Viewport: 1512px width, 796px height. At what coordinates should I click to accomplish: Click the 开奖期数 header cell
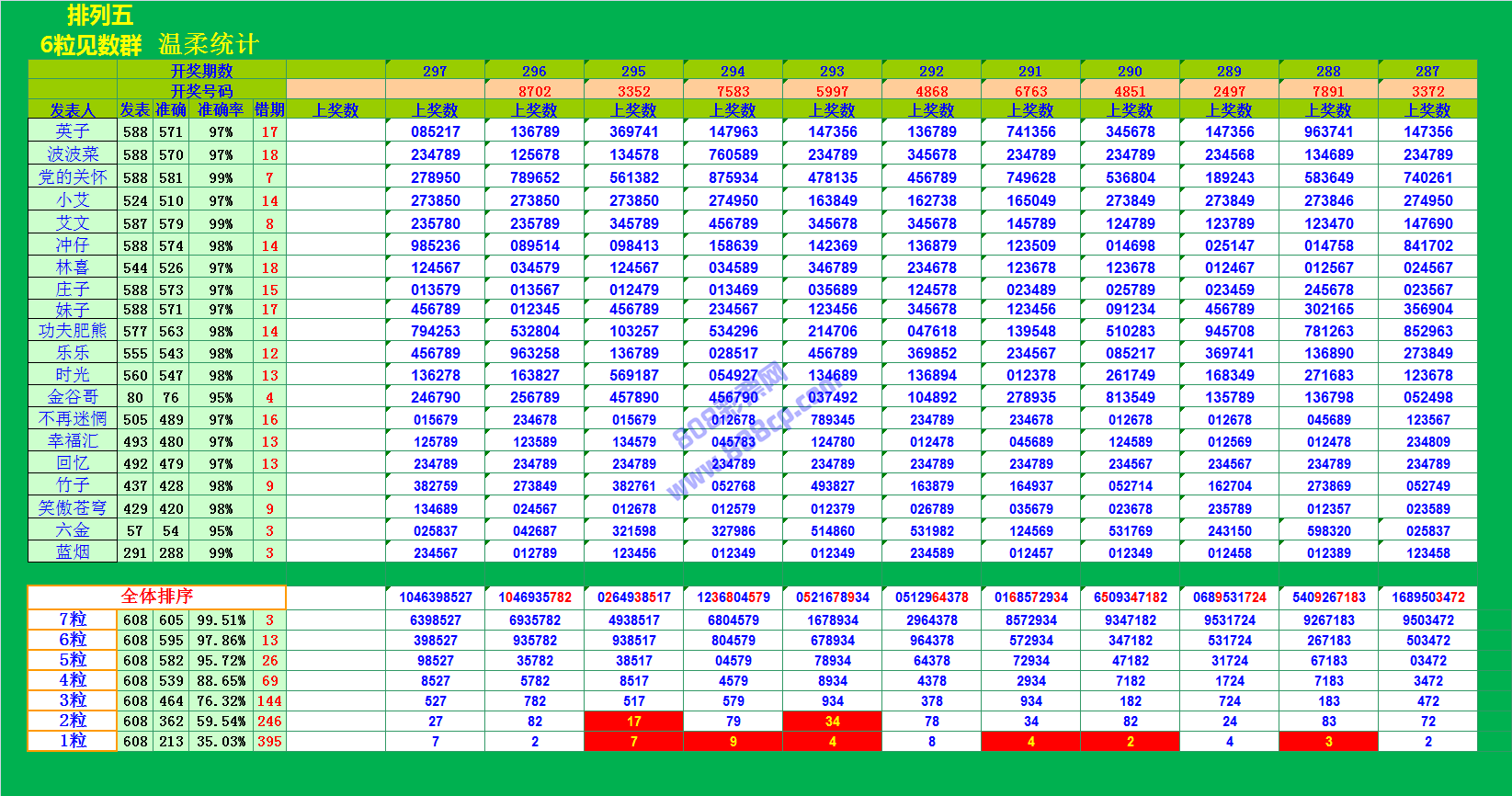point(201,71)
